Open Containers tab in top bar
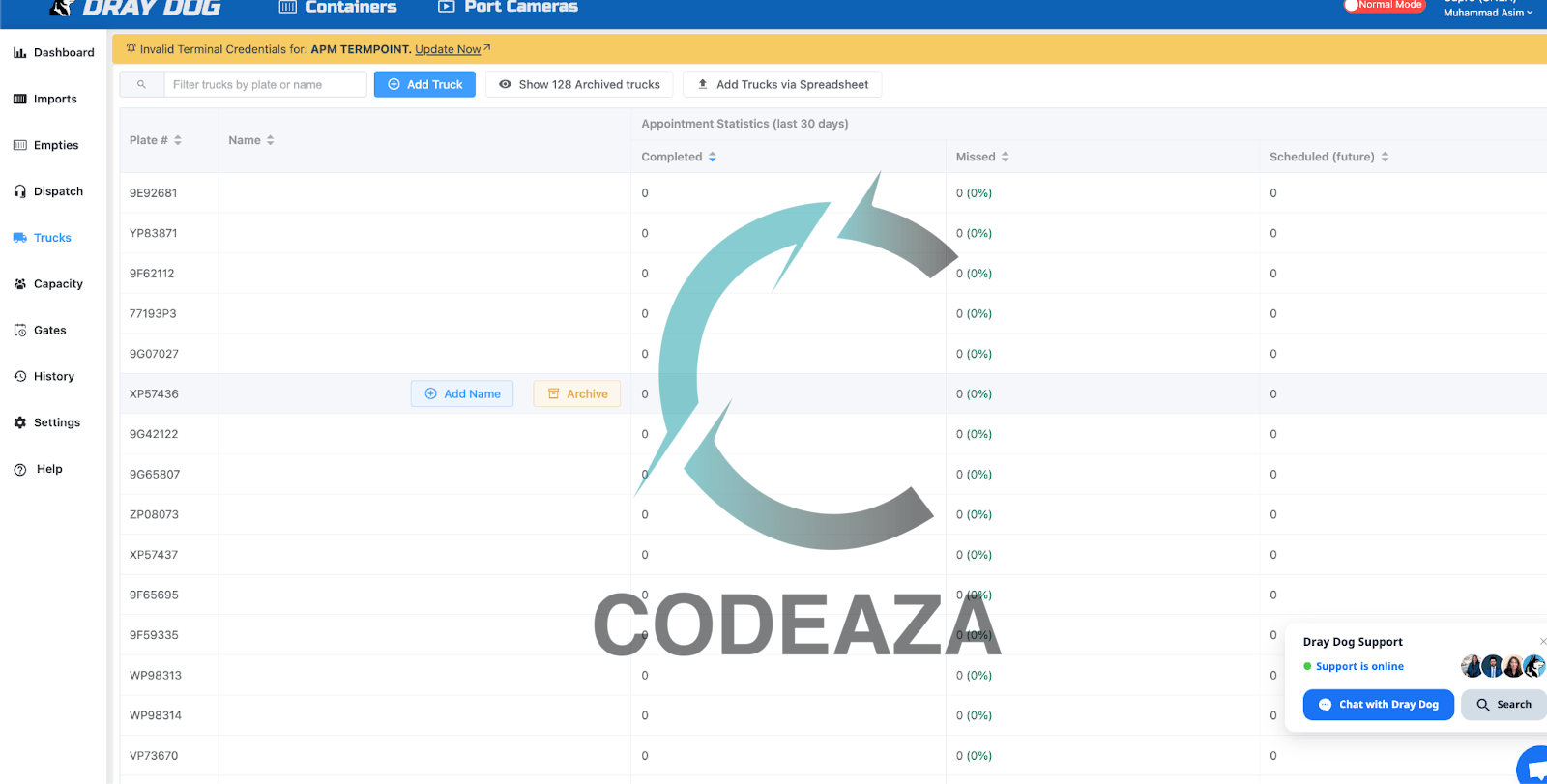 pyautogui.click(x=337, y=7)
